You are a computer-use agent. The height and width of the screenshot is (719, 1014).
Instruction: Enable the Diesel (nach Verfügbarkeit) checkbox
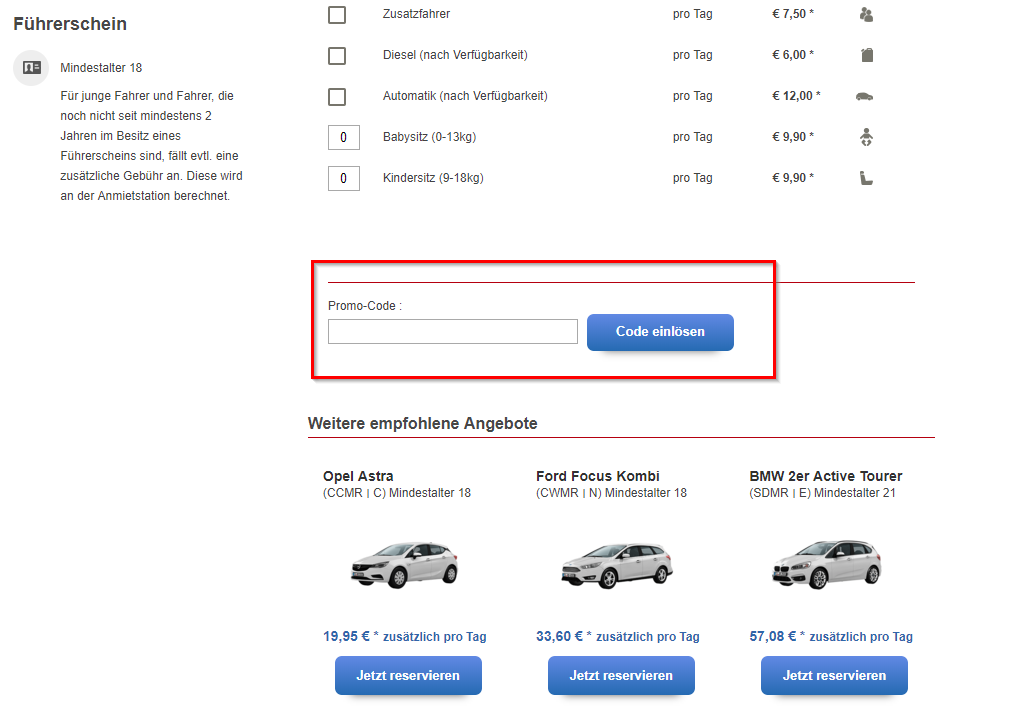point(337,56)
